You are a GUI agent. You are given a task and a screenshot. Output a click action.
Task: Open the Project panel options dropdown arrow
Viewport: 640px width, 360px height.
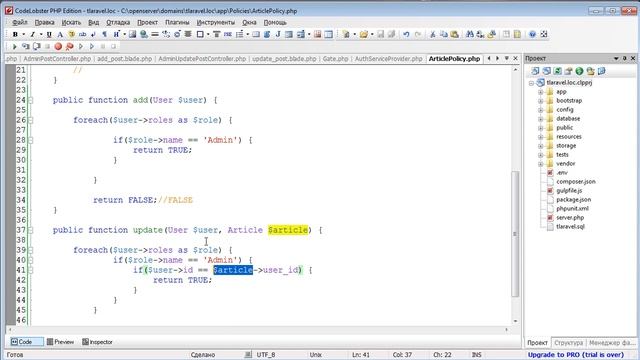616,59
